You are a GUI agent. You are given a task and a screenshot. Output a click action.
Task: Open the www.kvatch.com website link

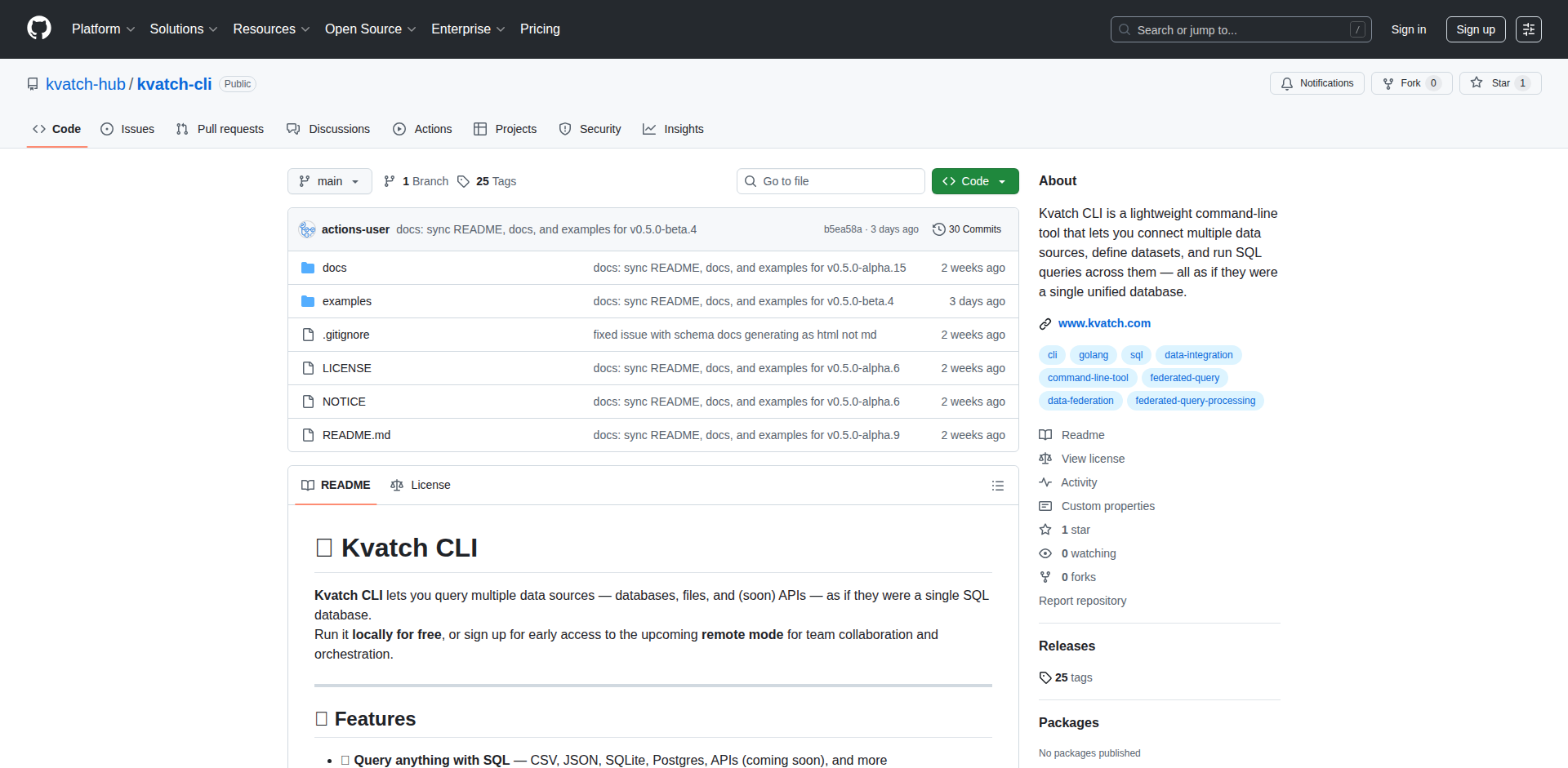tap(1104, 323)
